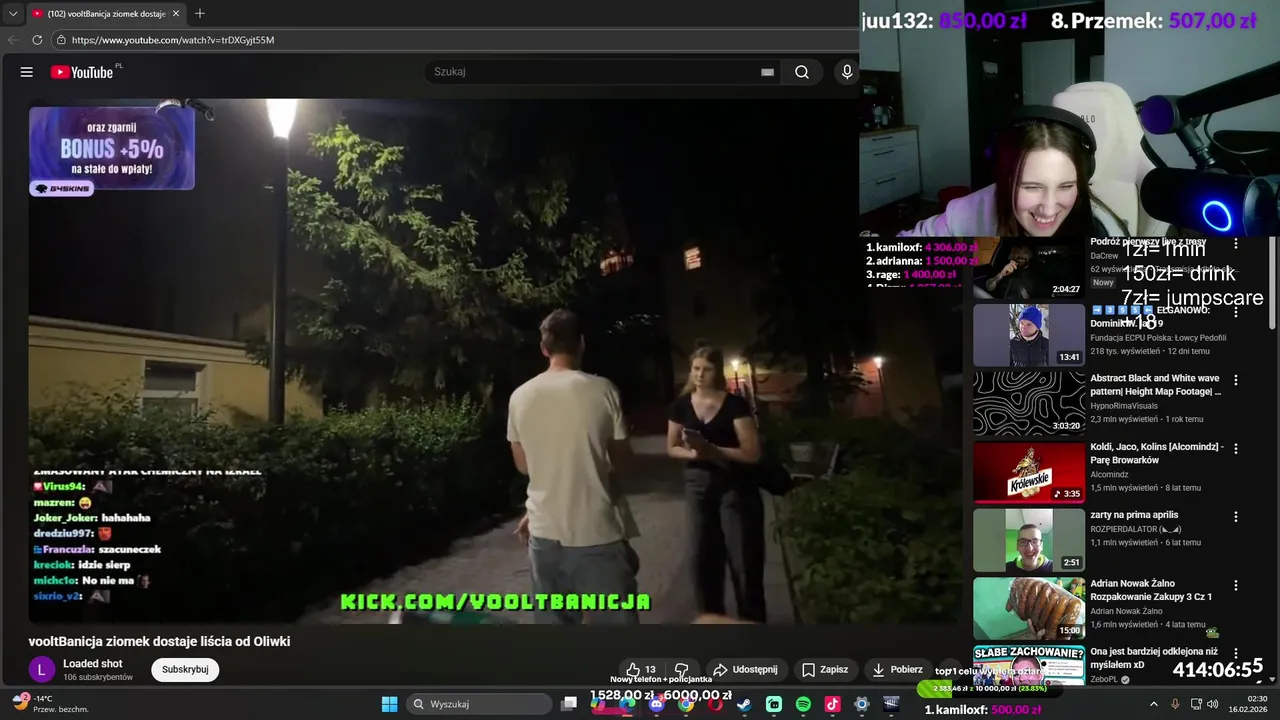Open Task View on the taskbar
This screenshot has width=1280, height=720.
pos(569,704)
